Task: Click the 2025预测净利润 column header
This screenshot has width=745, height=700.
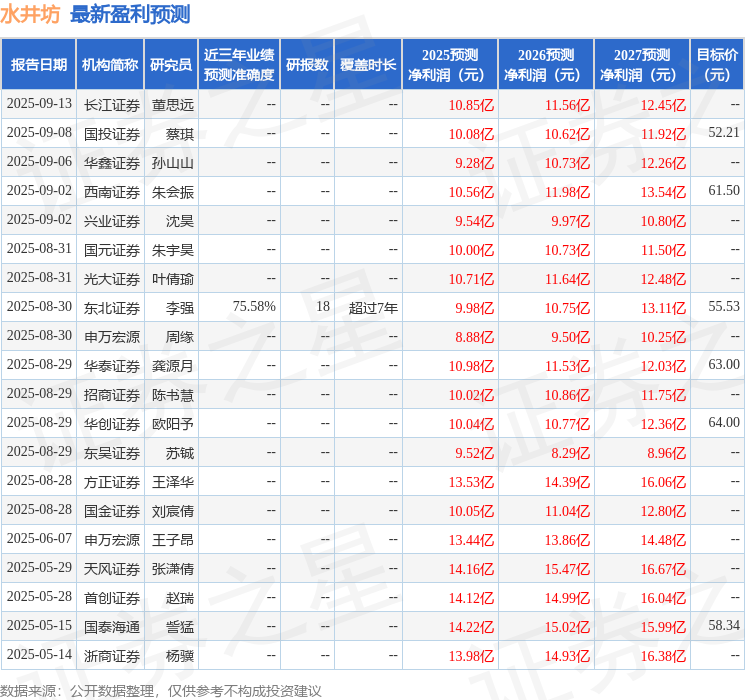Action: click(x=450, y=65)
